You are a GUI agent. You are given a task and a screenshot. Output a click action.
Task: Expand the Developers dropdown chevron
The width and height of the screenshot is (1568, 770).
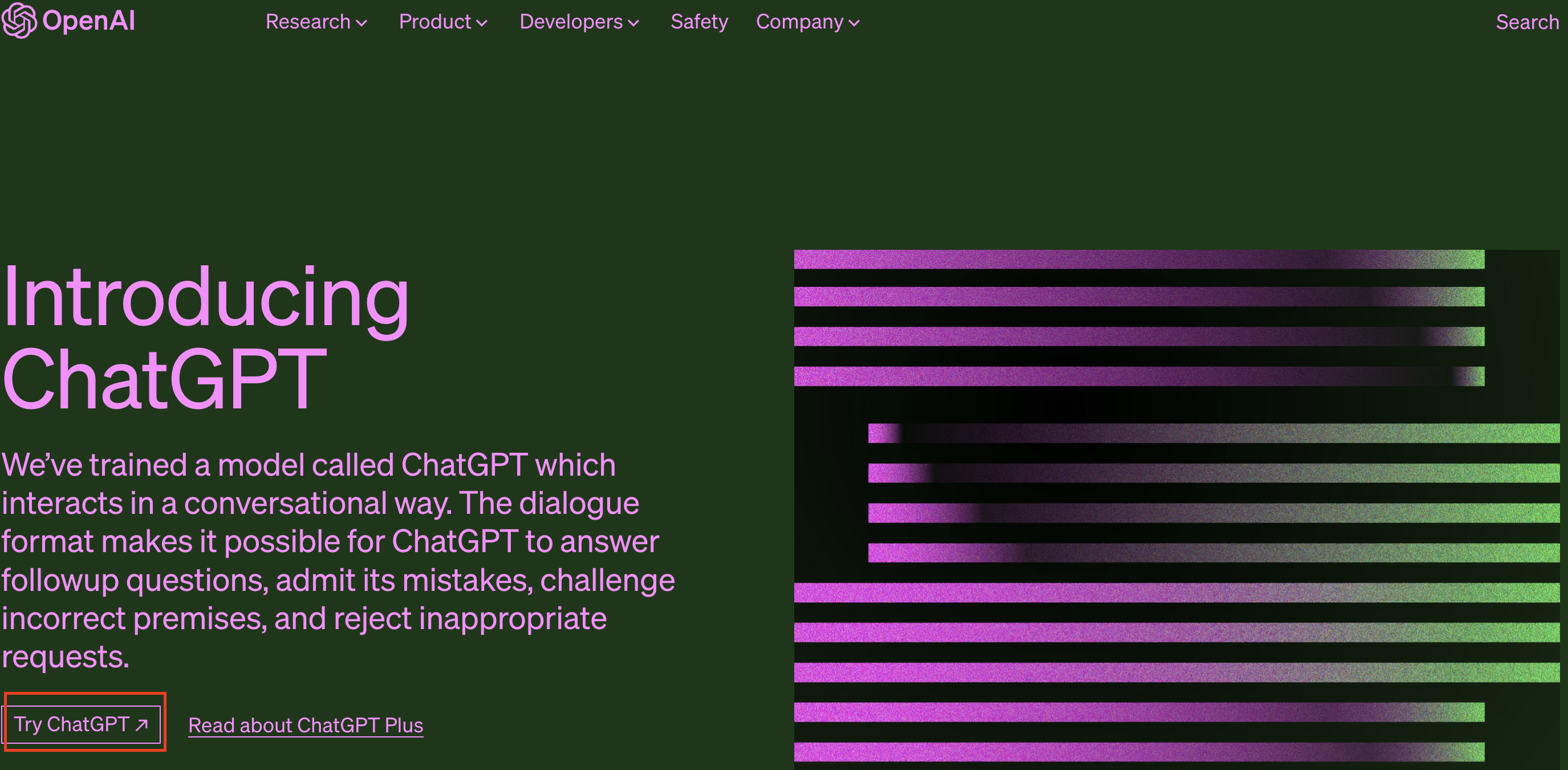click(x=633, y=23)
